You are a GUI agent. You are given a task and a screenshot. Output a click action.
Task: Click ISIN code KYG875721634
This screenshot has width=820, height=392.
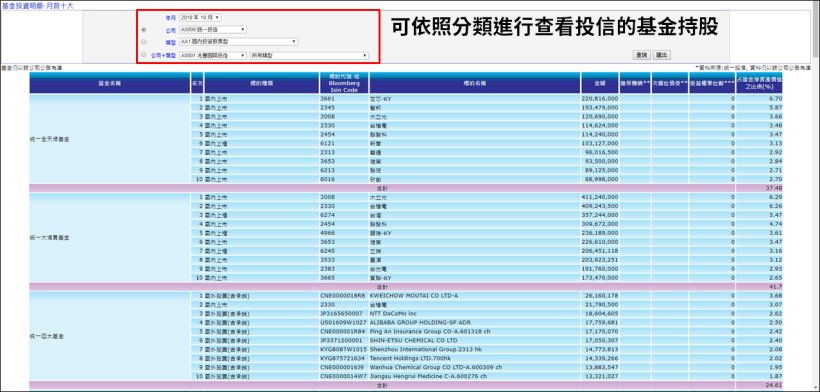[x=343, y=359]
